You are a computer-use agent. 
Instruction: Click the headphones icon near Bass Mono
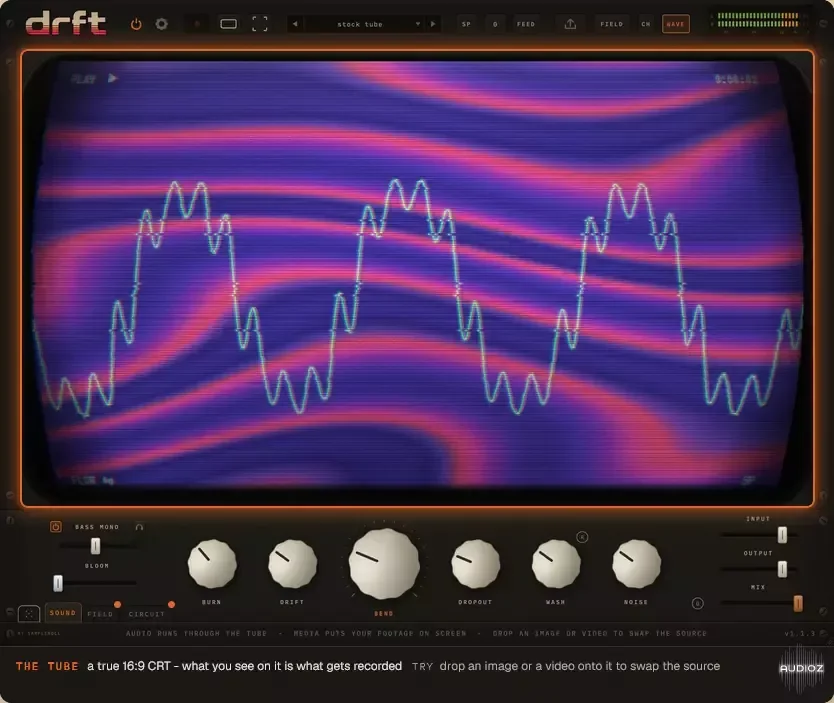click(139, 527)
